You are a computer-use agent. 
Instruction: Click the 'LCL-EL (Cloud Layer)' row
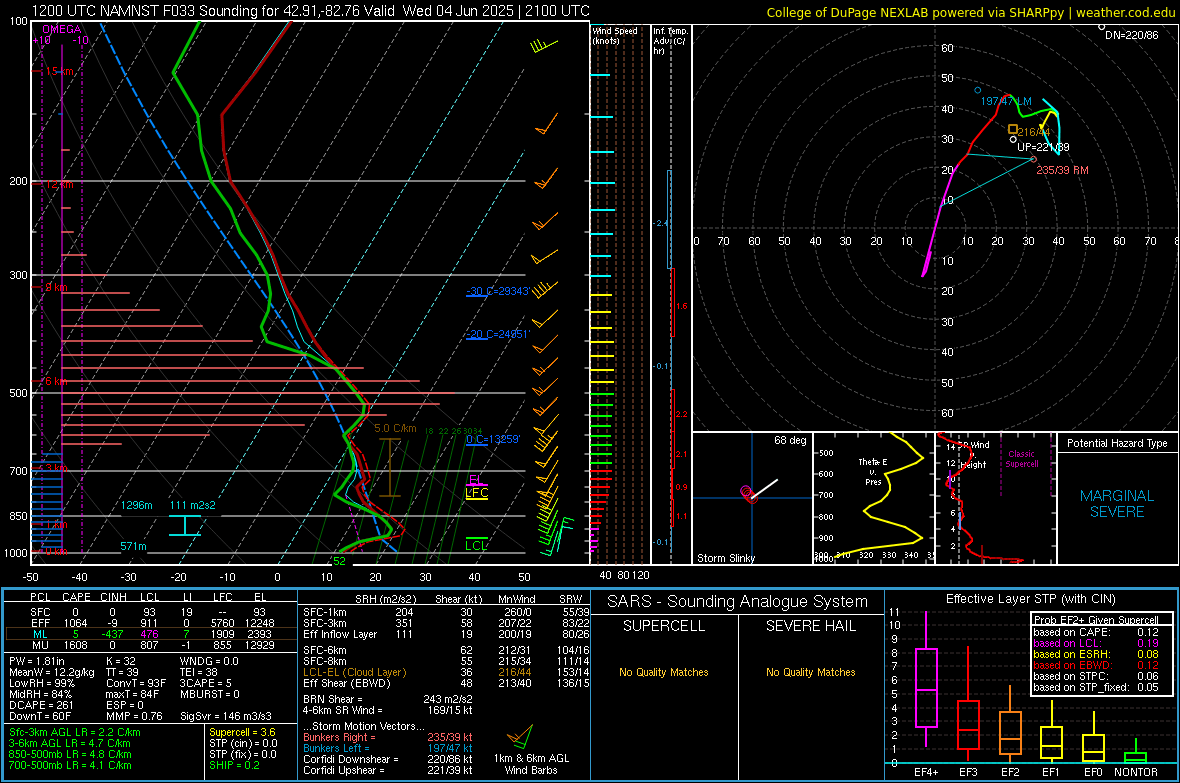(x=446, y=672)
